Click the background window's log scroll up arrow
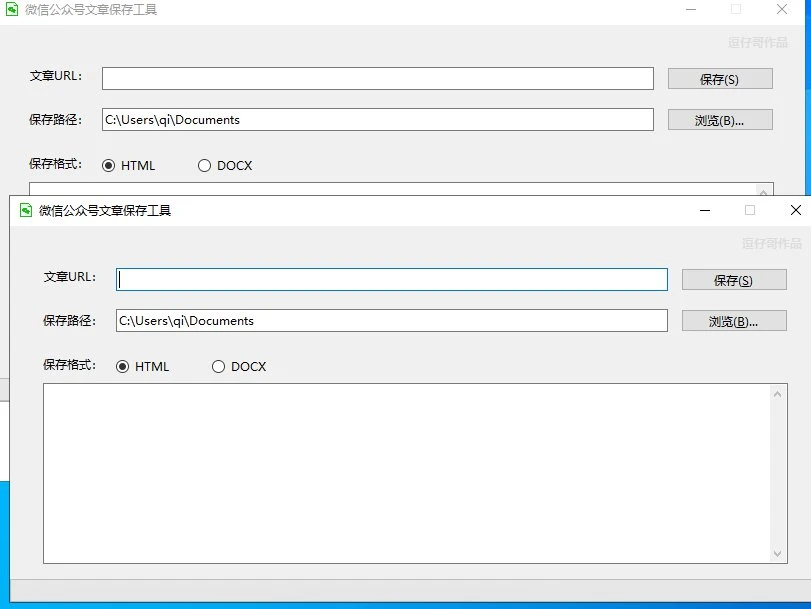 tap(765, 191)
